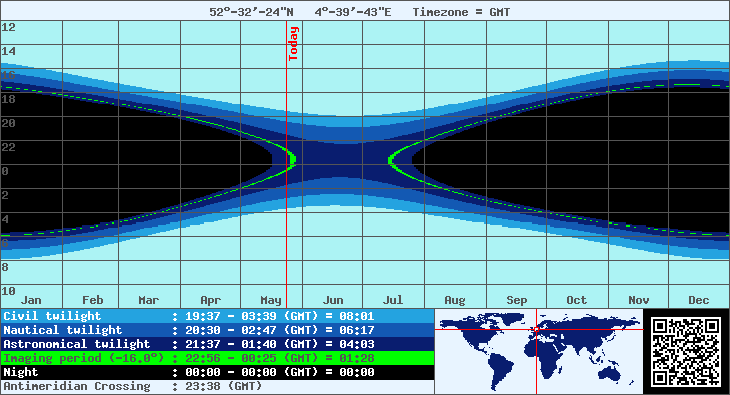Click the red Today marker label
Image resolution: width=730 pixels, height=395 pixels.
(293, 43)
